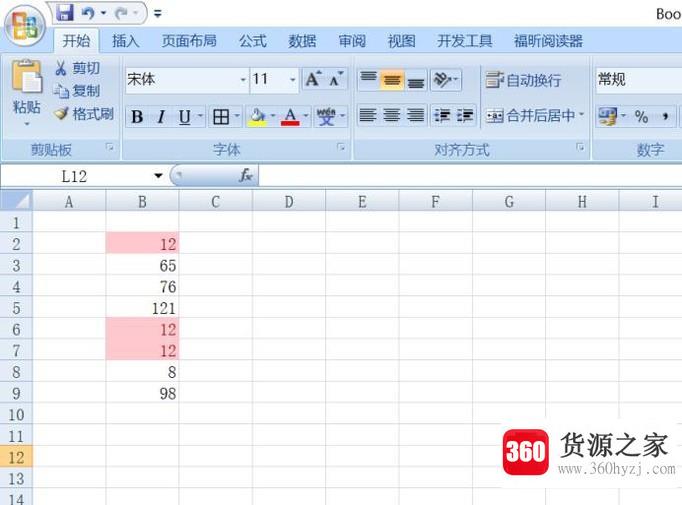Open the 对齐方式 dialog launcher
The width and height of the screenshot is (682, 505).
click(580, 147)
